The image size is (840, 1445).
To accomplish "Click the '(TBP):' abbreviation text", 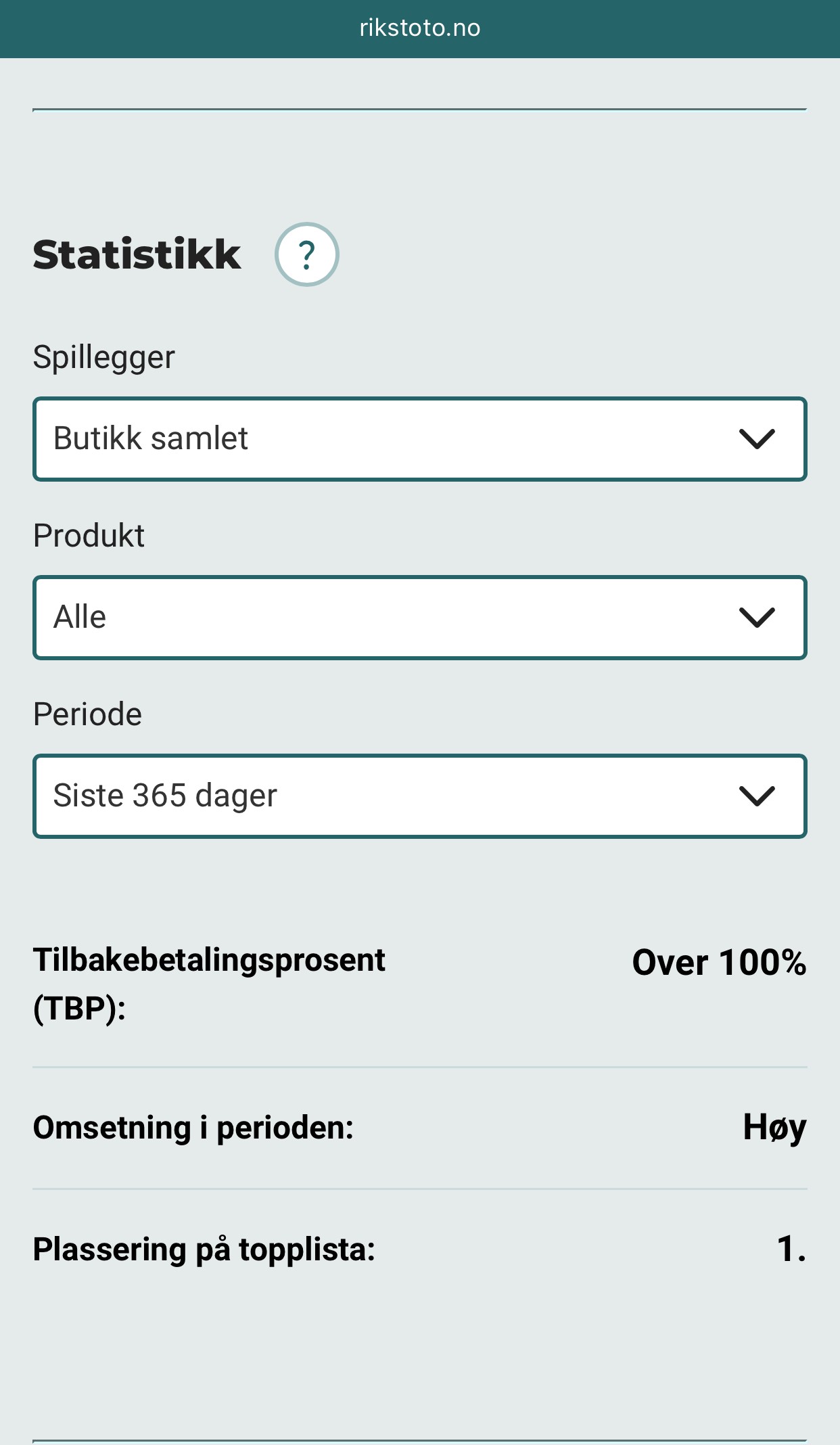I will pyautogui.click(x=80, y=1008).
